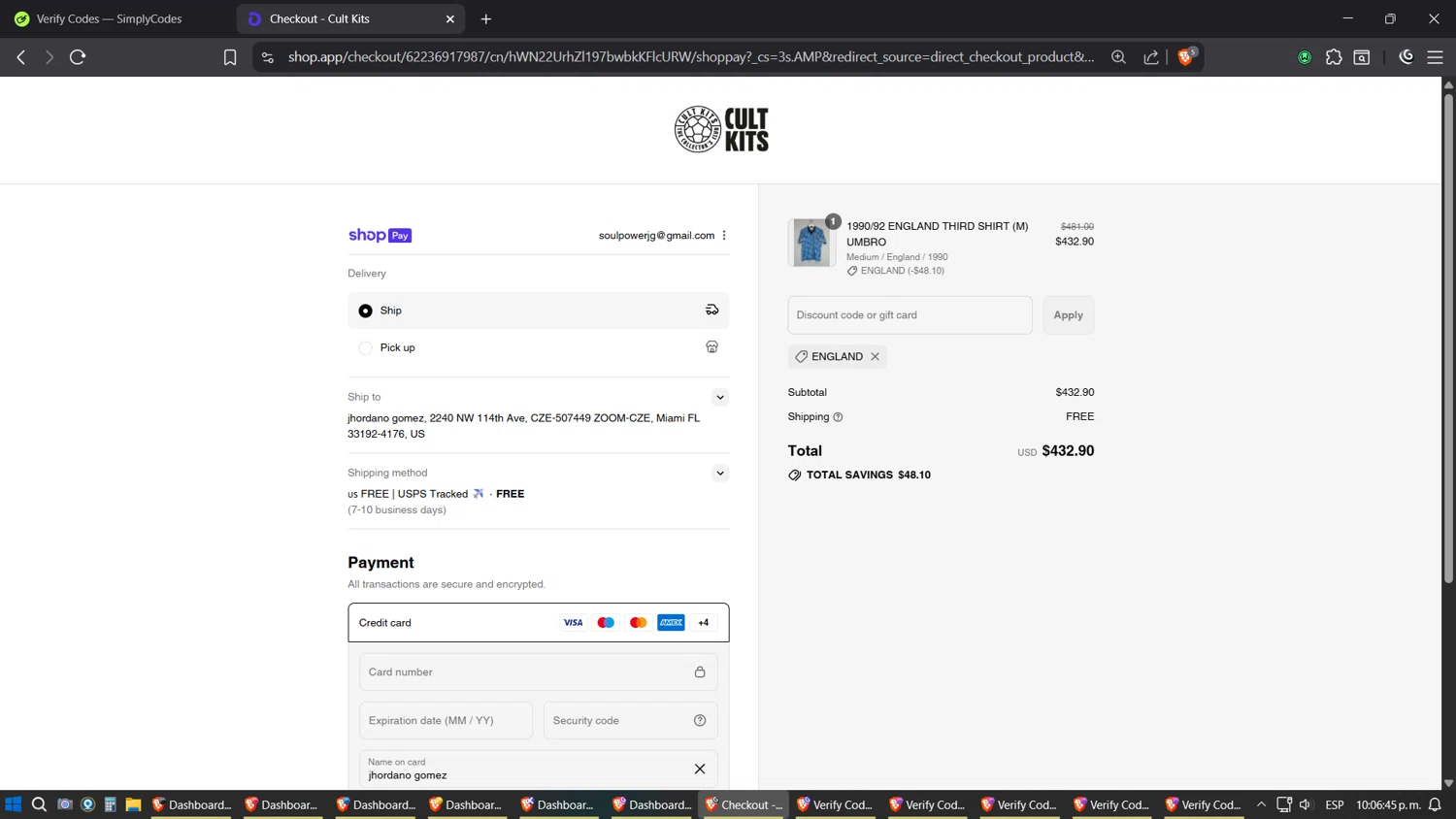The height and width of the screenshot is (819, 1456).
Task: Focus the Expiration date field
Action: pyautogui.click(x=447, y=721)
